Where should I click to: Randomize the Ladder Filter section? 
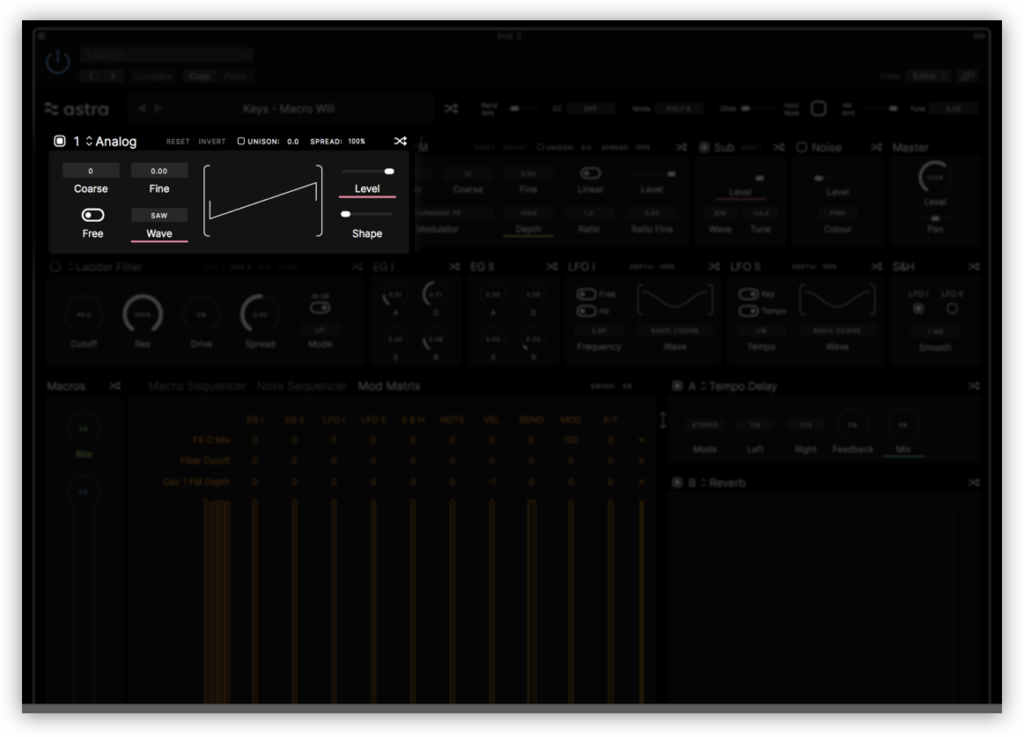click(357, 266)
